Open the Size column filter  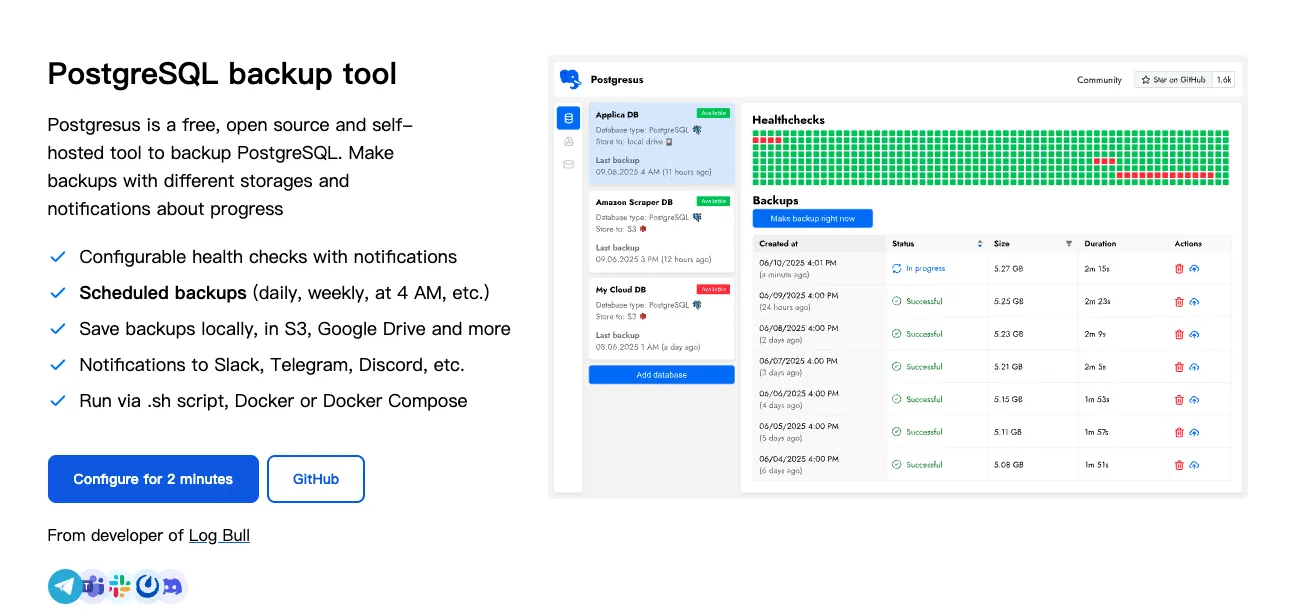pos(1068,244)
